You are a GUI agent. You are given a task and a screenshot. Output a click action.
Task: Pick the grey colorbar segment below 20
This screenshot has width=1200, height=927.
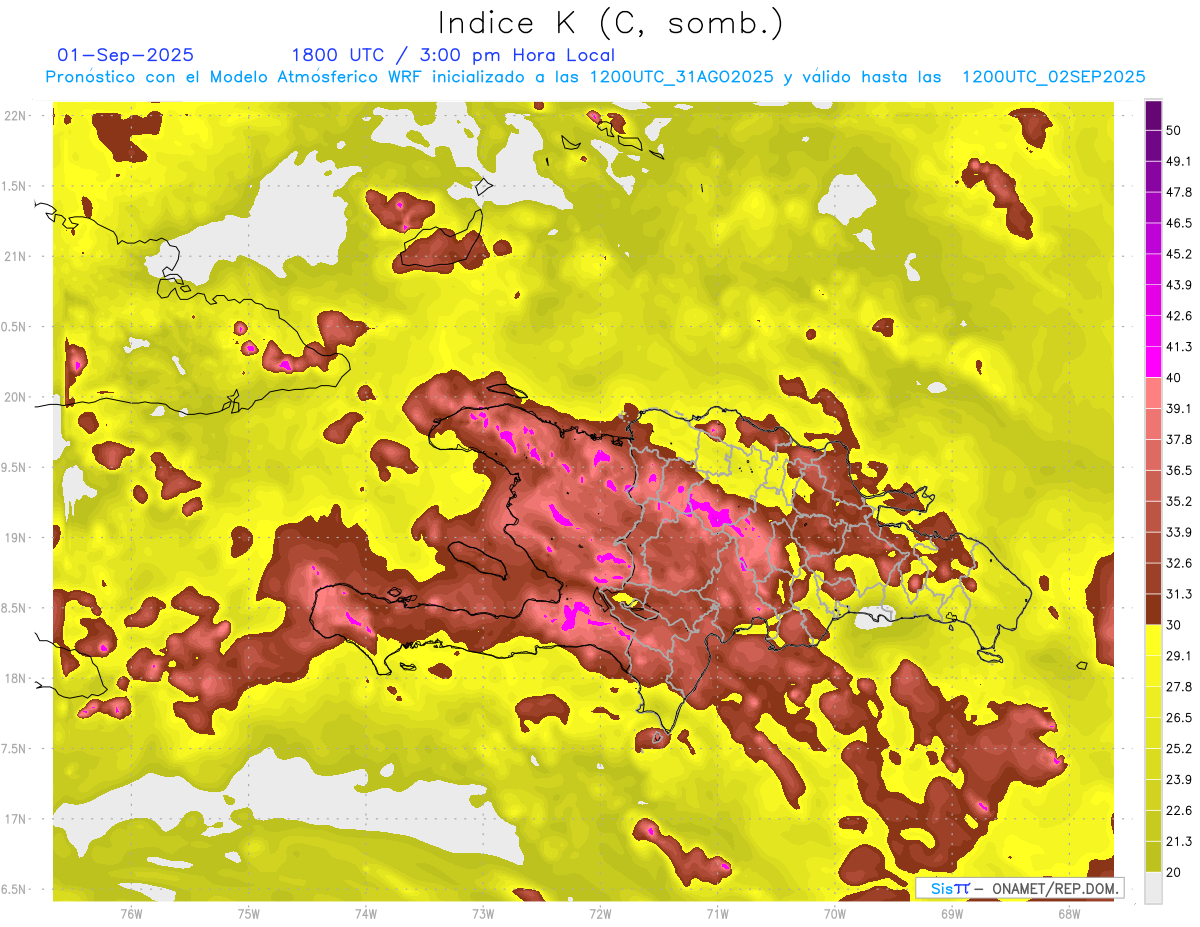[1153, 887]
